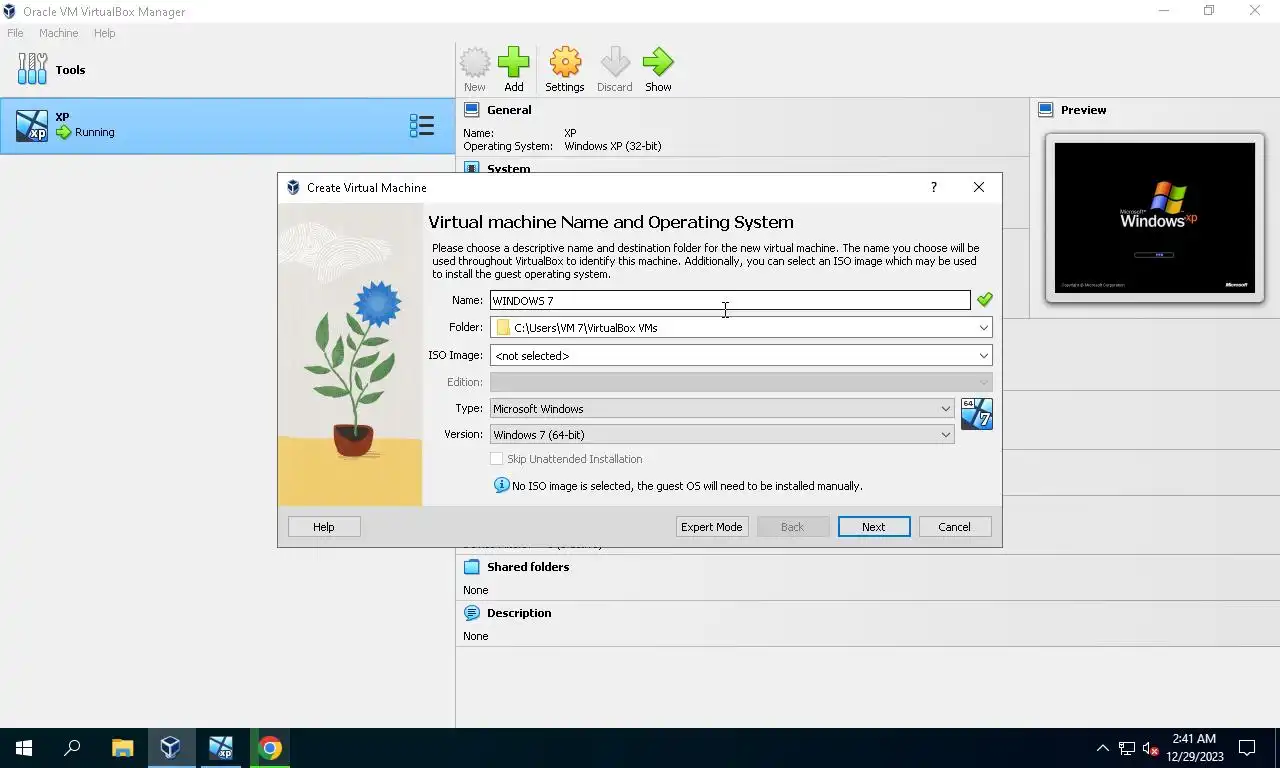Select XP Running machine entry
1280x768 pixels.
(227, 126)
